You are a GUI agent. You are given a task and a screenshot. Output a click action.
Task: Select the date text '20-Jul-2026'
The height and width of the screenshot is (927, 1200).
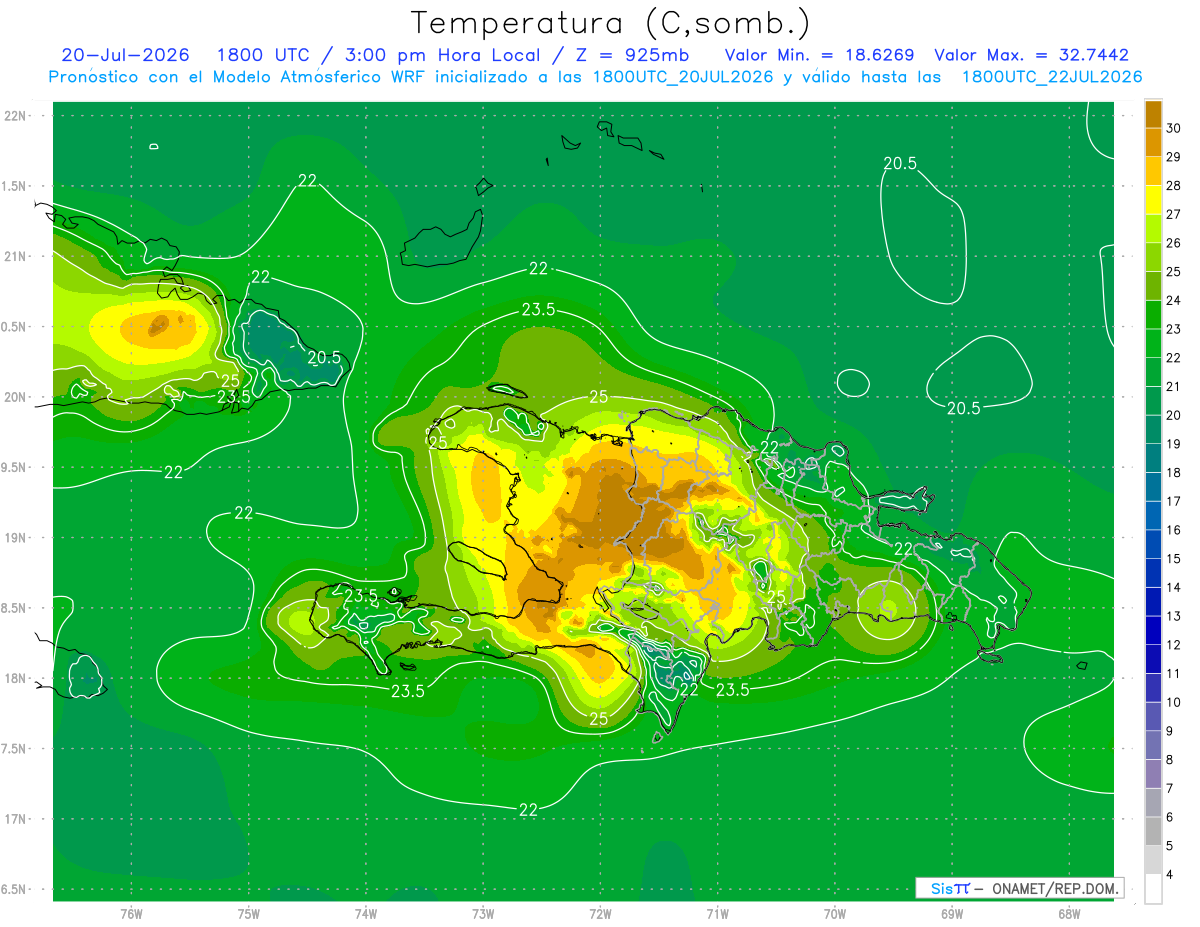(126, 55)
